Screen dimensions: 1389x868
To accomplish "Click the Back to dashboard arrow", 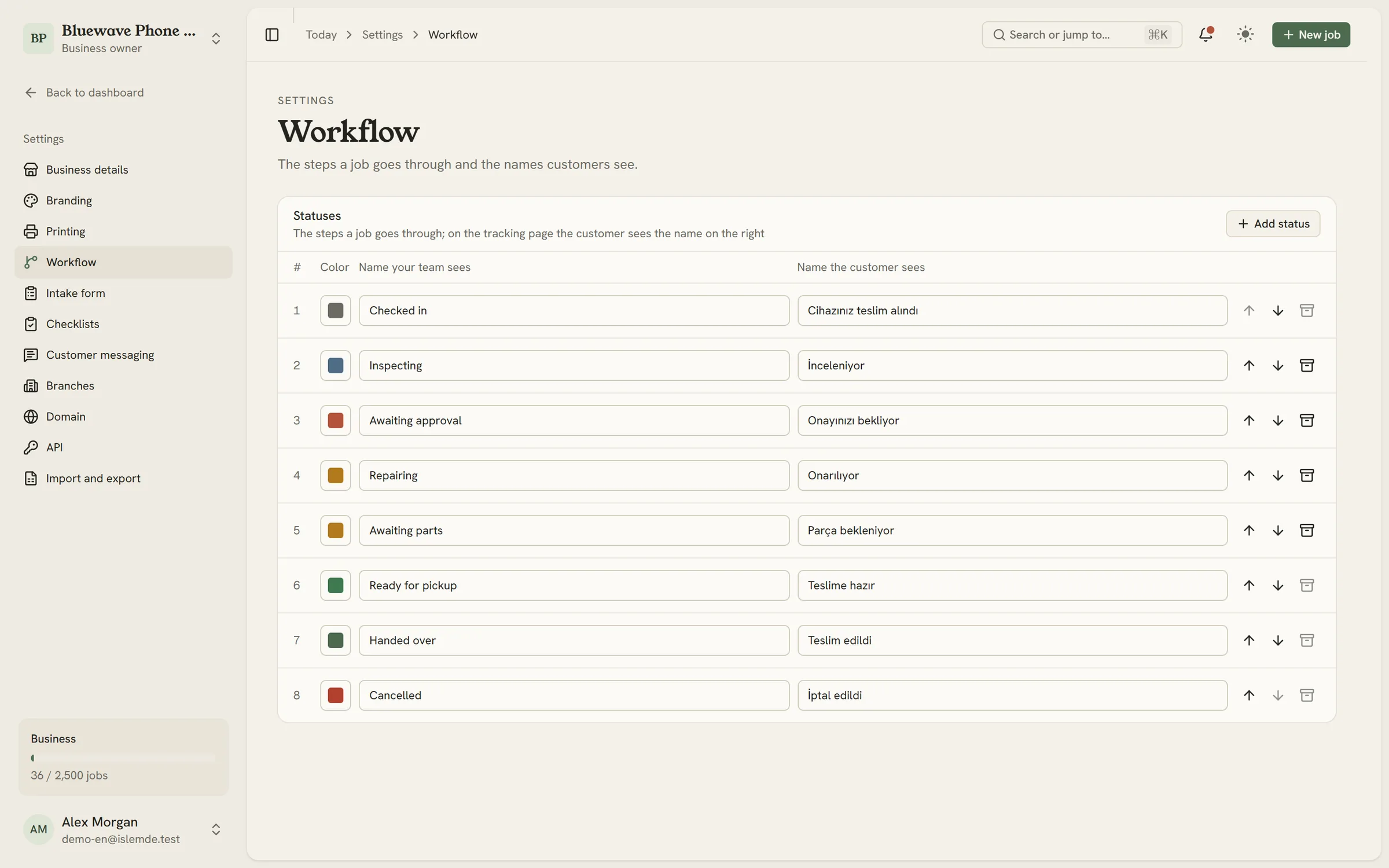I will click(x=31, y=93).
